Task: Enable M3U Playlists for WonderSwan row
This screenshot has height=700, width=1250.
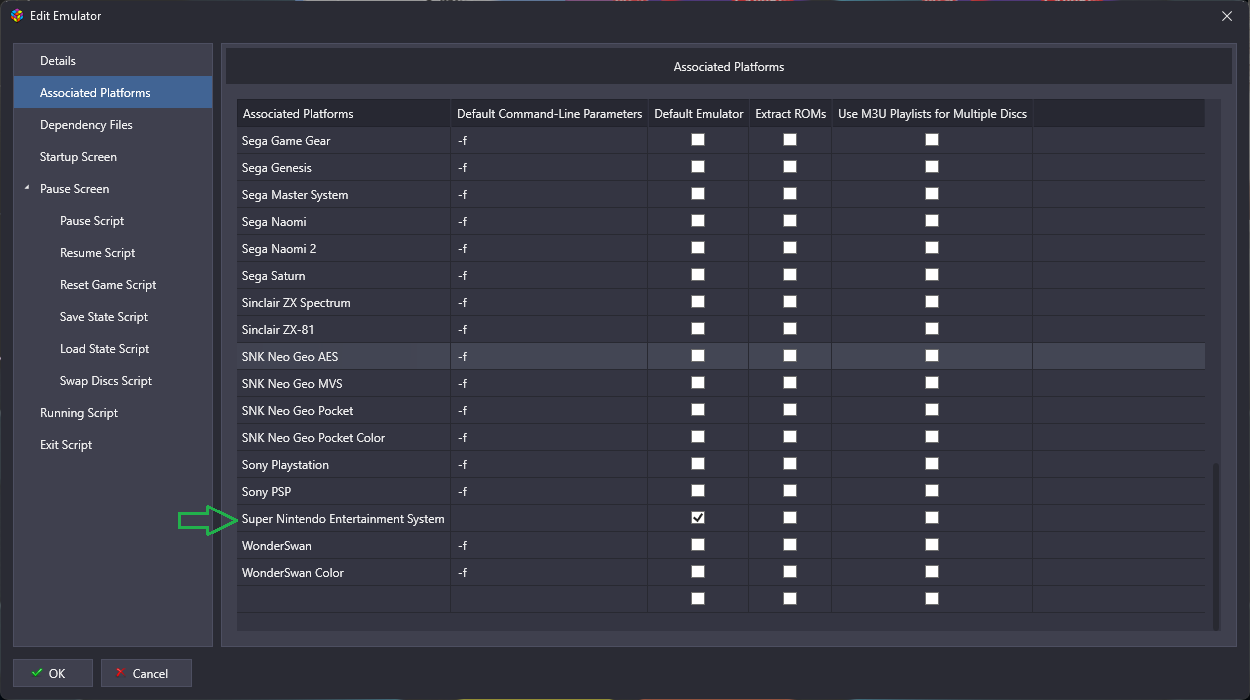Action: 932,545
